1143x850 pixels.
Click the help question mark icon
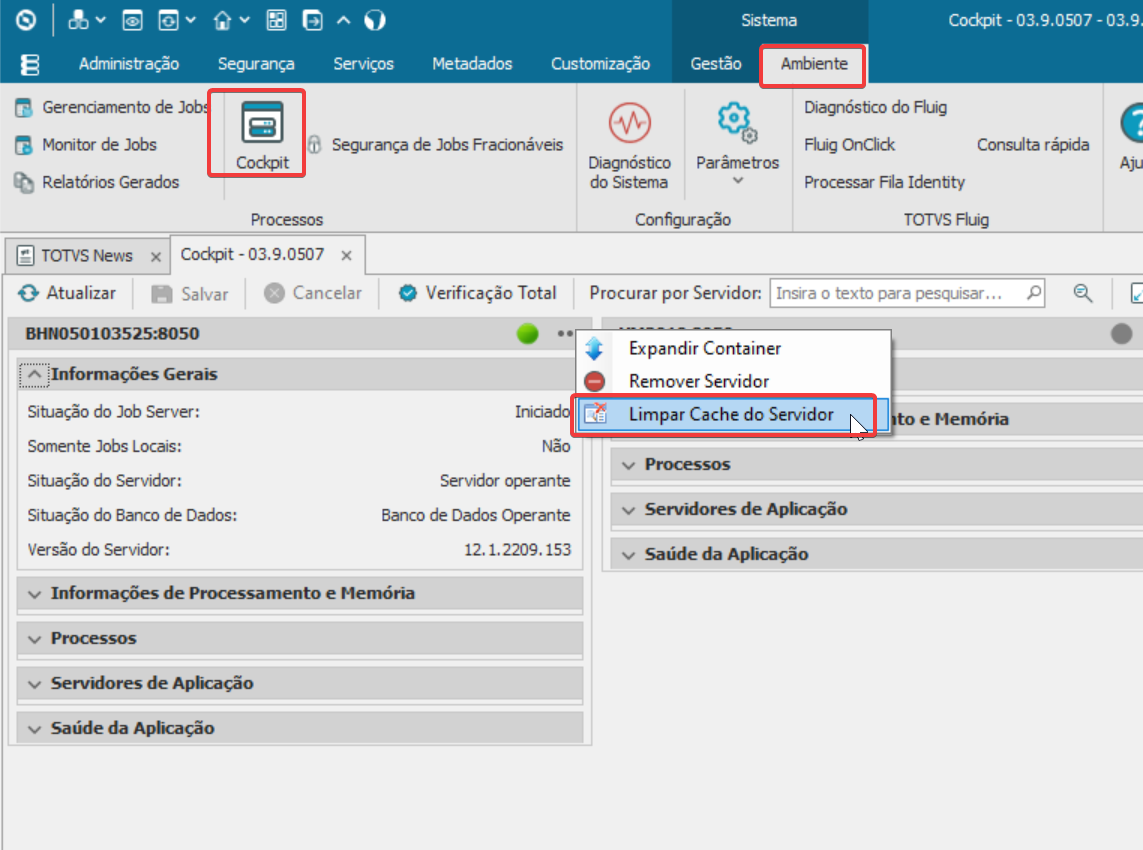click(x=1132, y=122)
